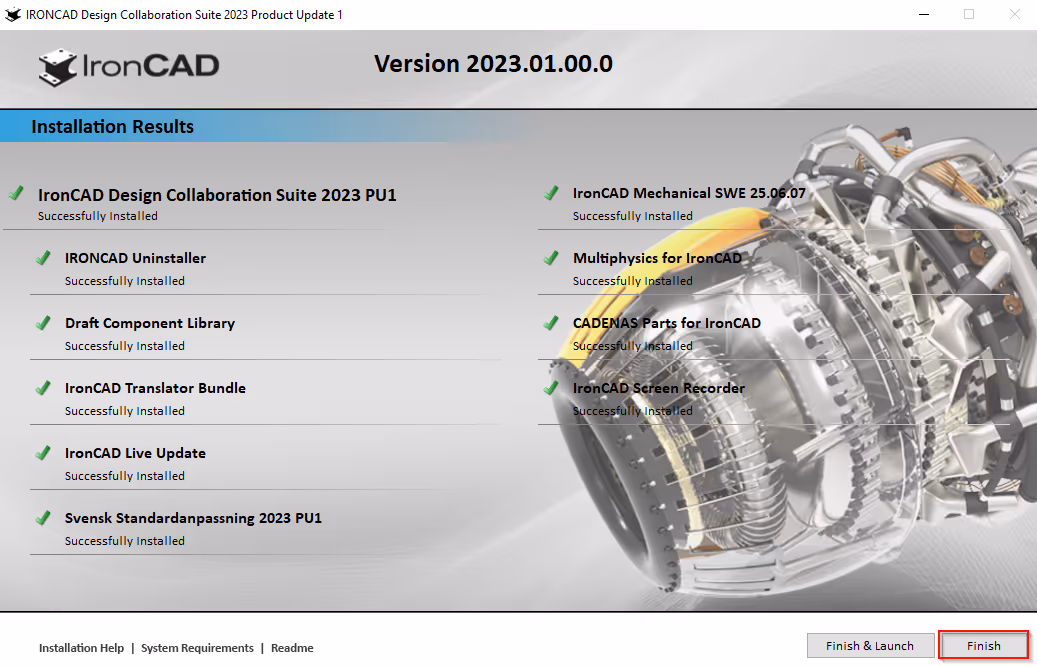Select the IronCAD Mechanical SWE 25.06.07 text
The width and height of the screenshot is (1037, 666).
pyautogui.click(x=689, y=193)
